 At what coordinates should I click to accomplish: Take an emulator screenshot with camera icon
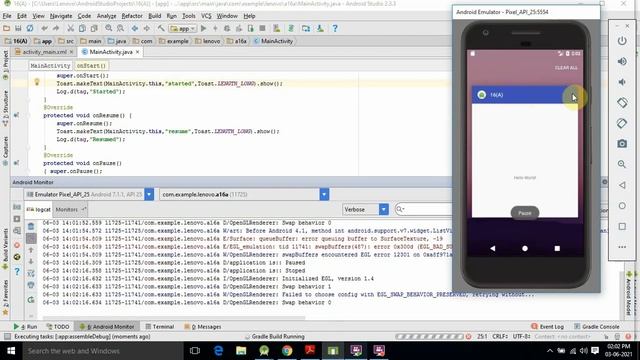pos(622,144)
